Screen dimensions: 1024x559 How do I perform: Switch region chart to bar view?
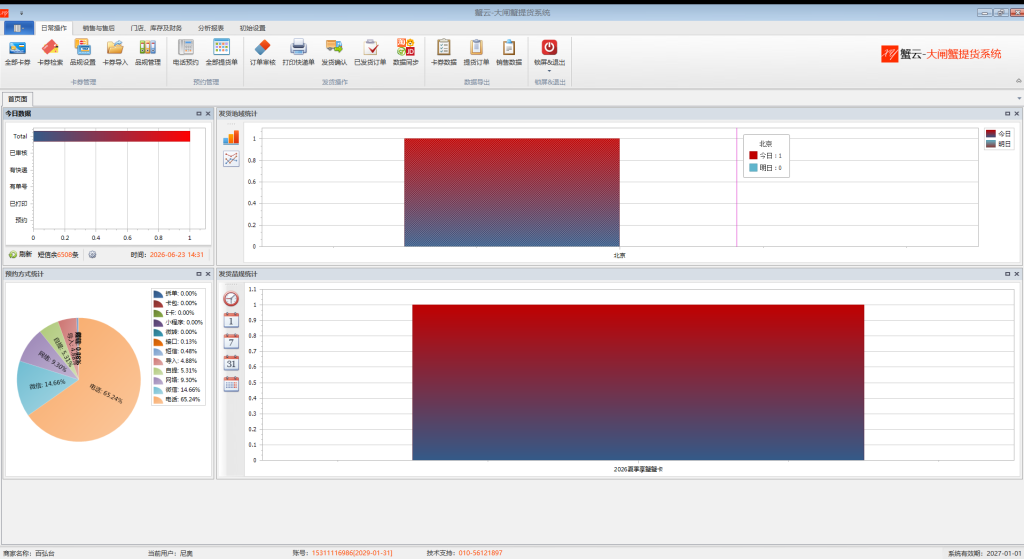click(x=231, y=137)
